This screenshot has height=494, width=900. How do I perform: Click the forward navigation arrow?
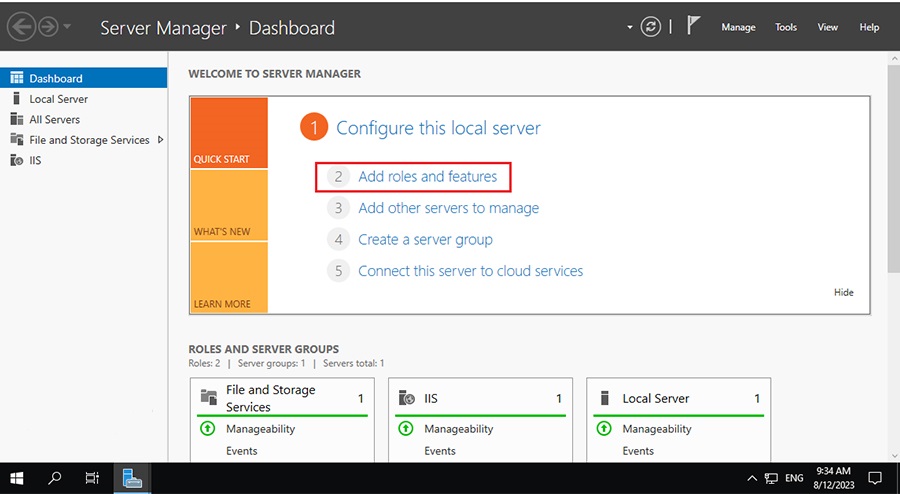[48, 27]
